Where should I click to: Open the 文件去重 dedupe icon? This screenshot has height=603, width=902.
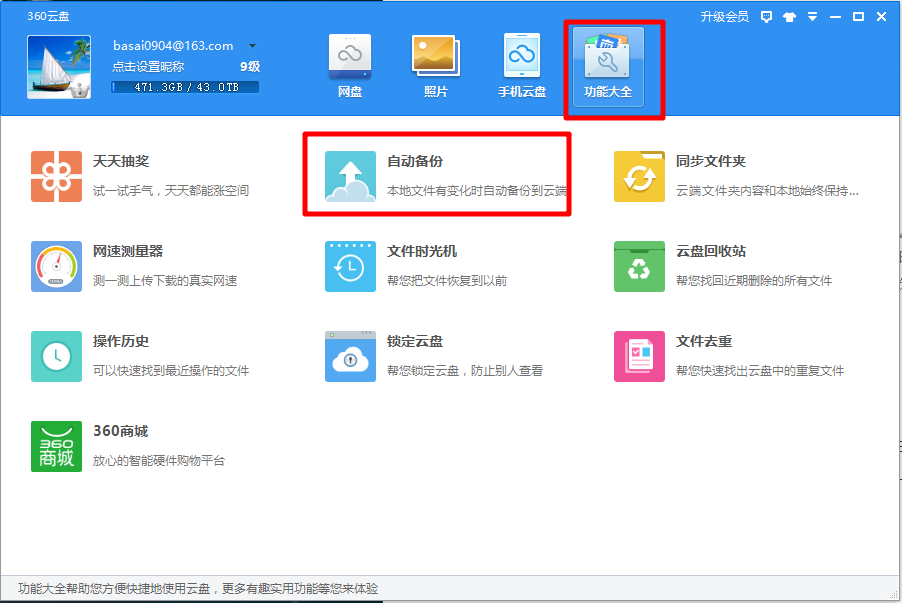(639, 356)
